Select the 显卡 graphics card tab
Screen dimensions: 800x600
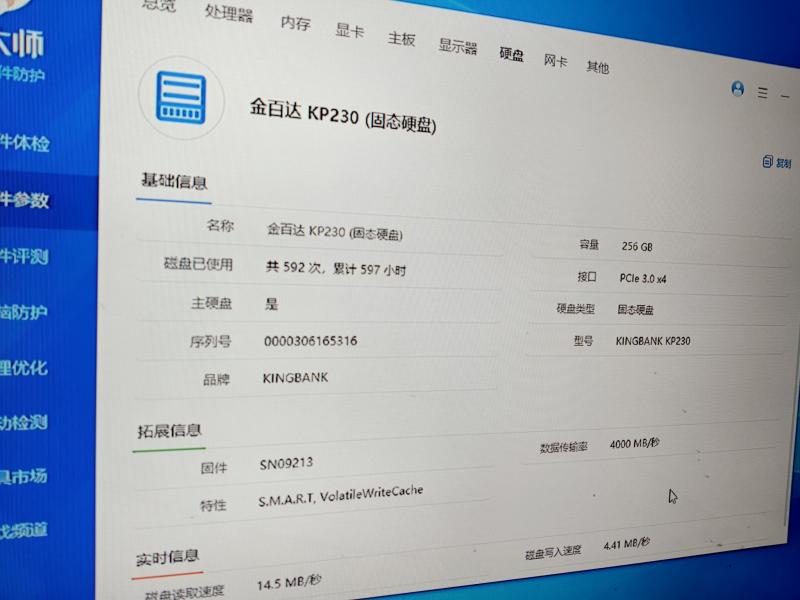tap(349, 31)
